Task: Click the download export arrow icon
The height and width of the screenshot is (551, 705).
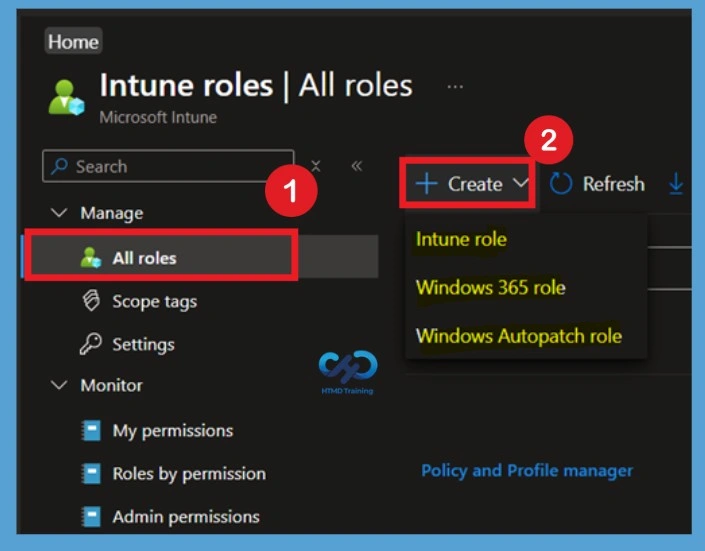Action: pyautogui.click(x=676, y=184)
